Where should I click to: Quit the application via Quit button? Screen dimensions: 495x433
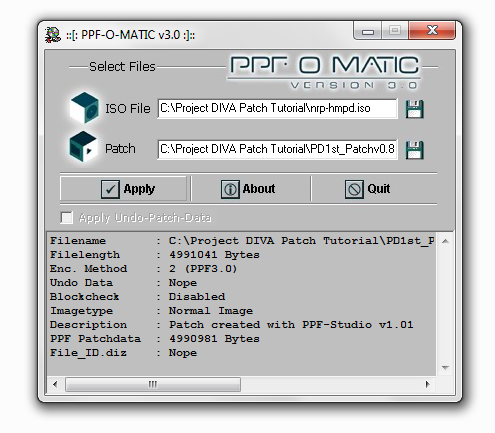click(x=367, y=189)
